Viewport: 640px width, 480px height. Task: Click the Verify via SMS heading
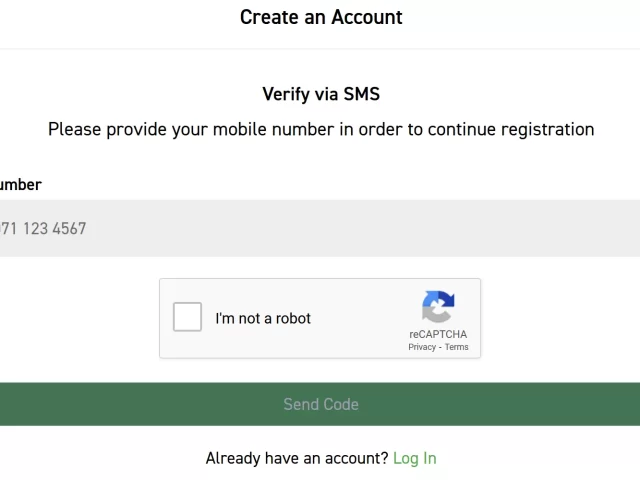point(321,94)
